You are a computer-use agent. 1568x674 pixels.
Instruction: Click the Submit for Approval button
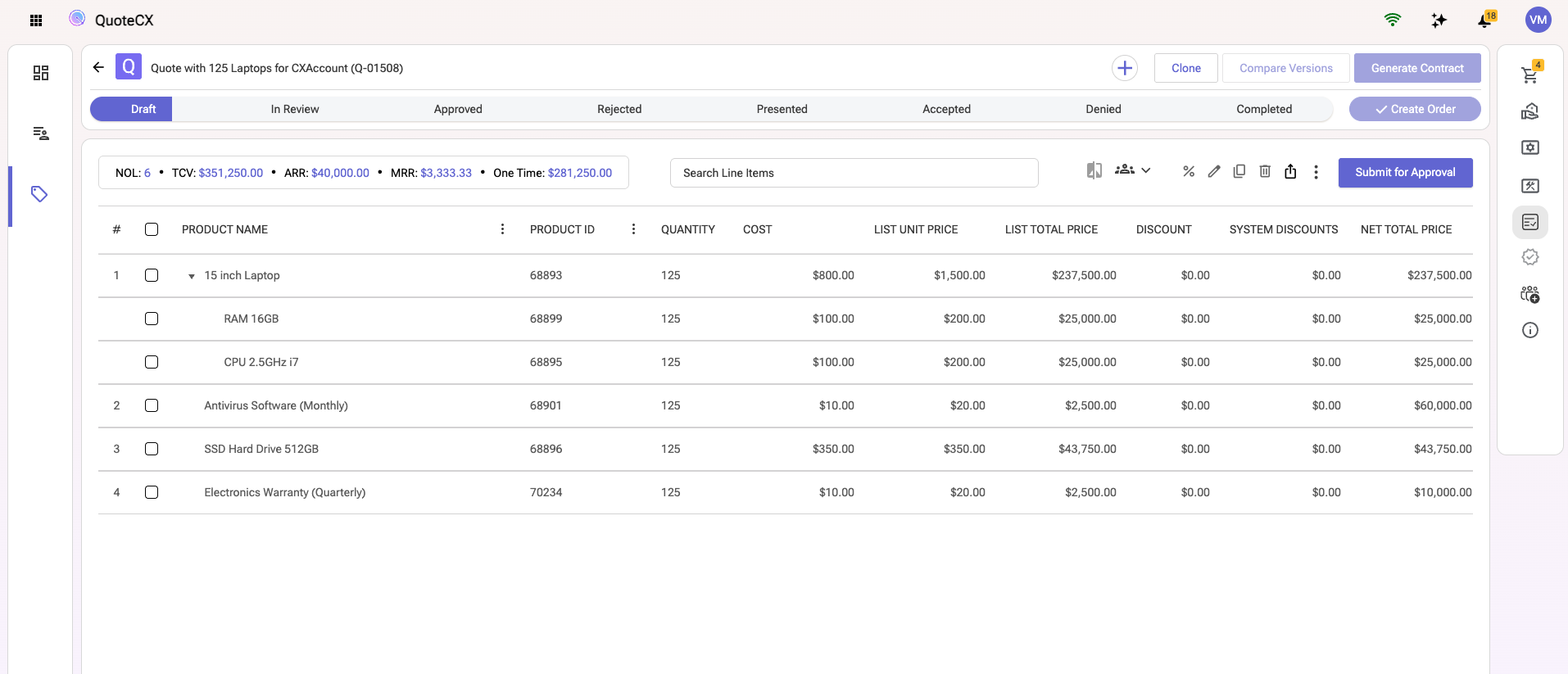[1405, 173]
